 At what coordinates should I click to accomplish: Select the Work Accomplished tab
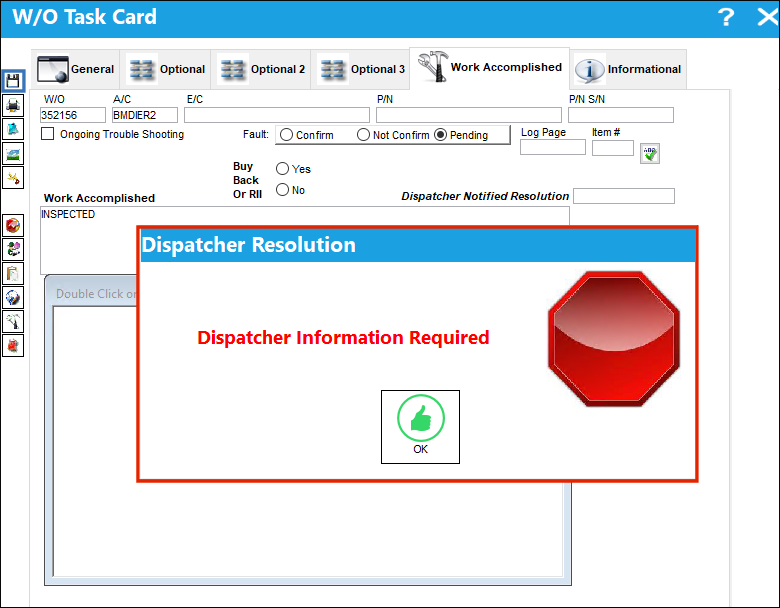489,68
